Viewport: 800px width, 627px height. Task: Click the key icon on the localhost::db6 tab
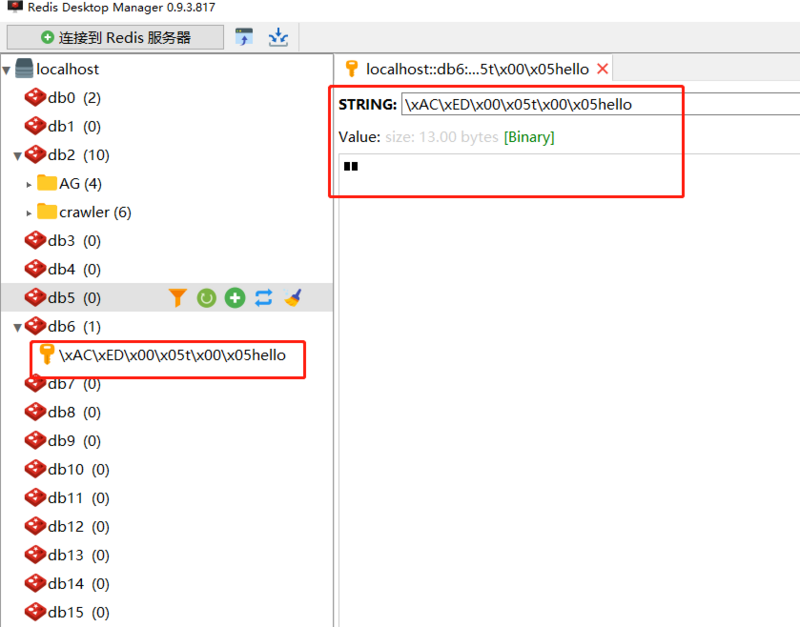click(x=351, y=70)
